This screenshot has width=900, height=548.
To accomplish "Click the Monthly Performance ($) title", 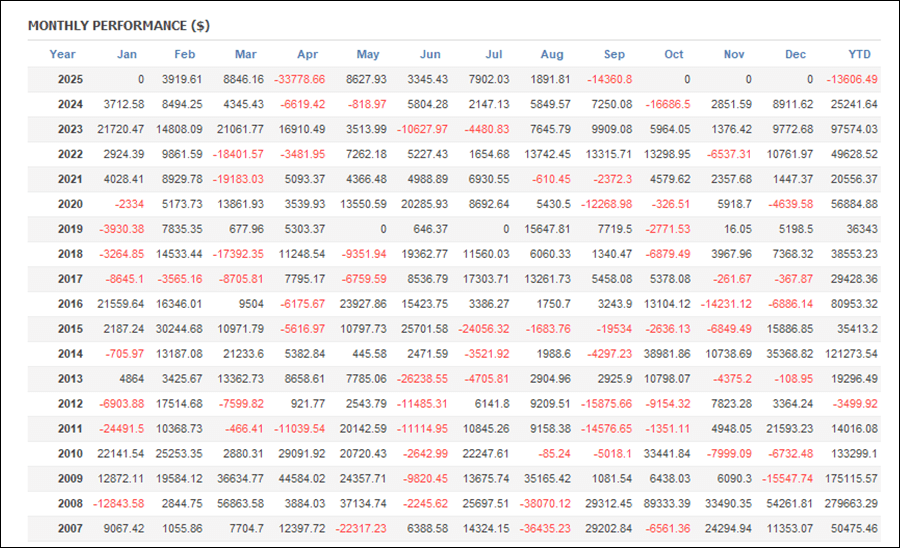I will click(x=118, y=25).
